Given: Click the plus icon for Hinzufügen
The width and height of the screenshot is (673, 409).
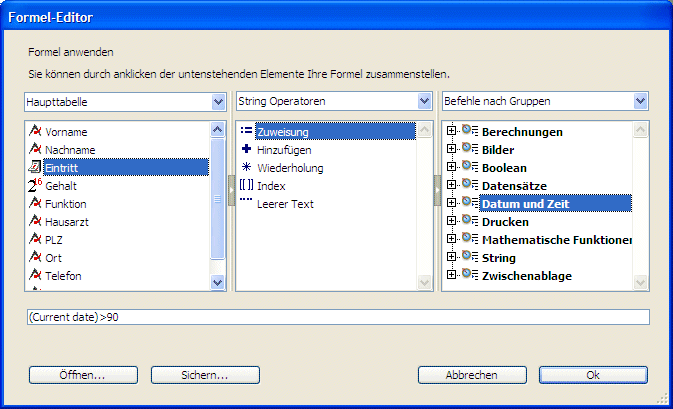Looking at the screenshot, I should pos(246,150).
